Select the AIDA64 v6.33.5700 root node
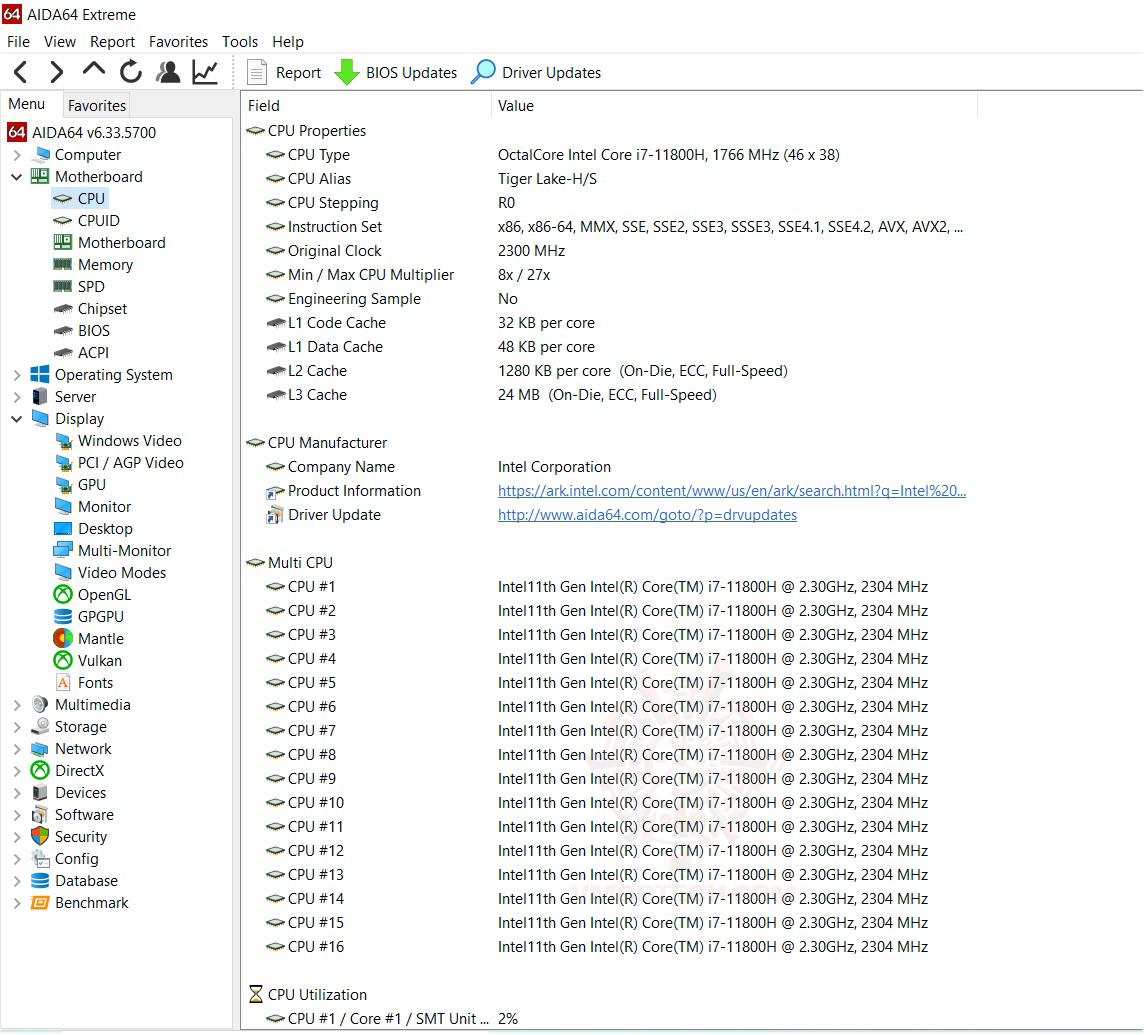This screenshot has width=1146, height=1035. tap(82, 132)
